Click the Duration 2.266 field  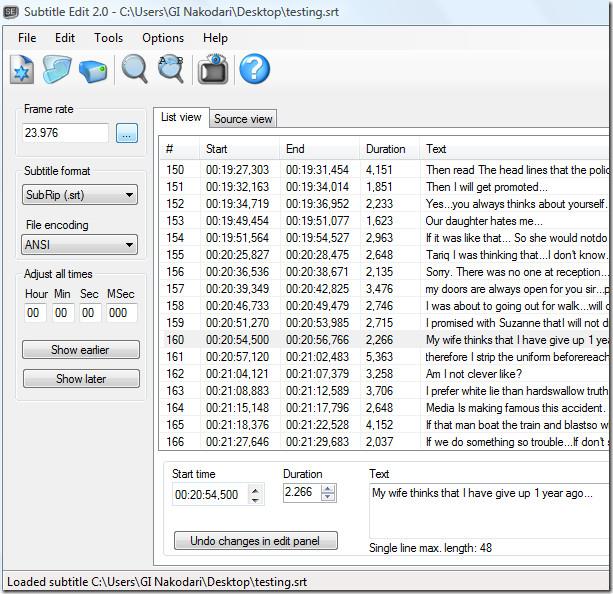pyautogui.click(x=302, y=492)
